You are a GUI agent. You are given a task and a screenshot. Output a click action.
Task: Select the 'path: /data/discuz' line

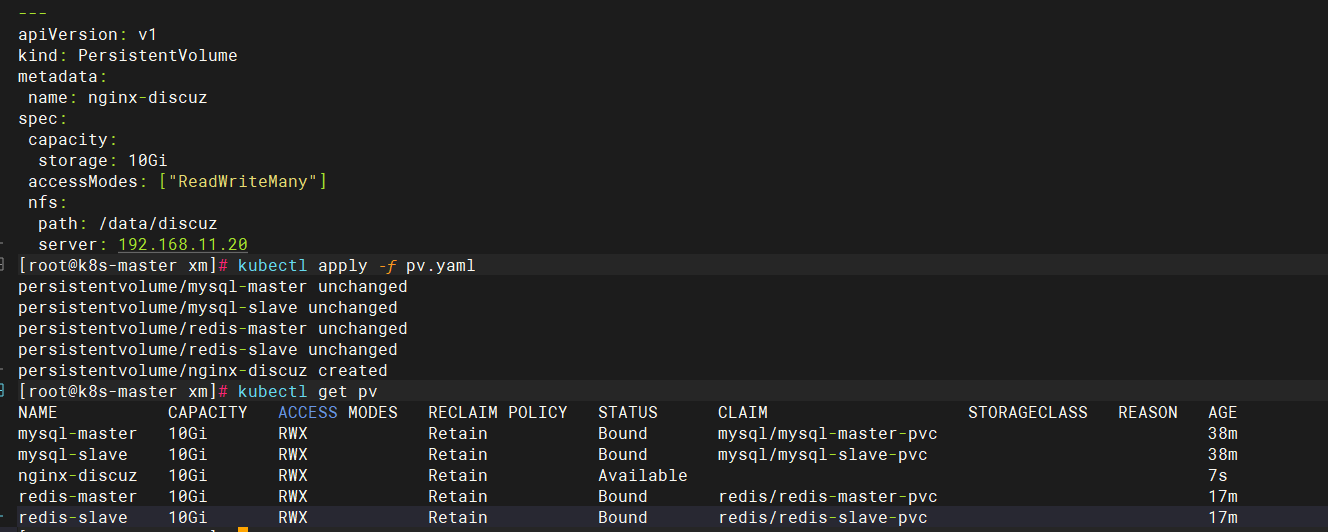(128, 223)
